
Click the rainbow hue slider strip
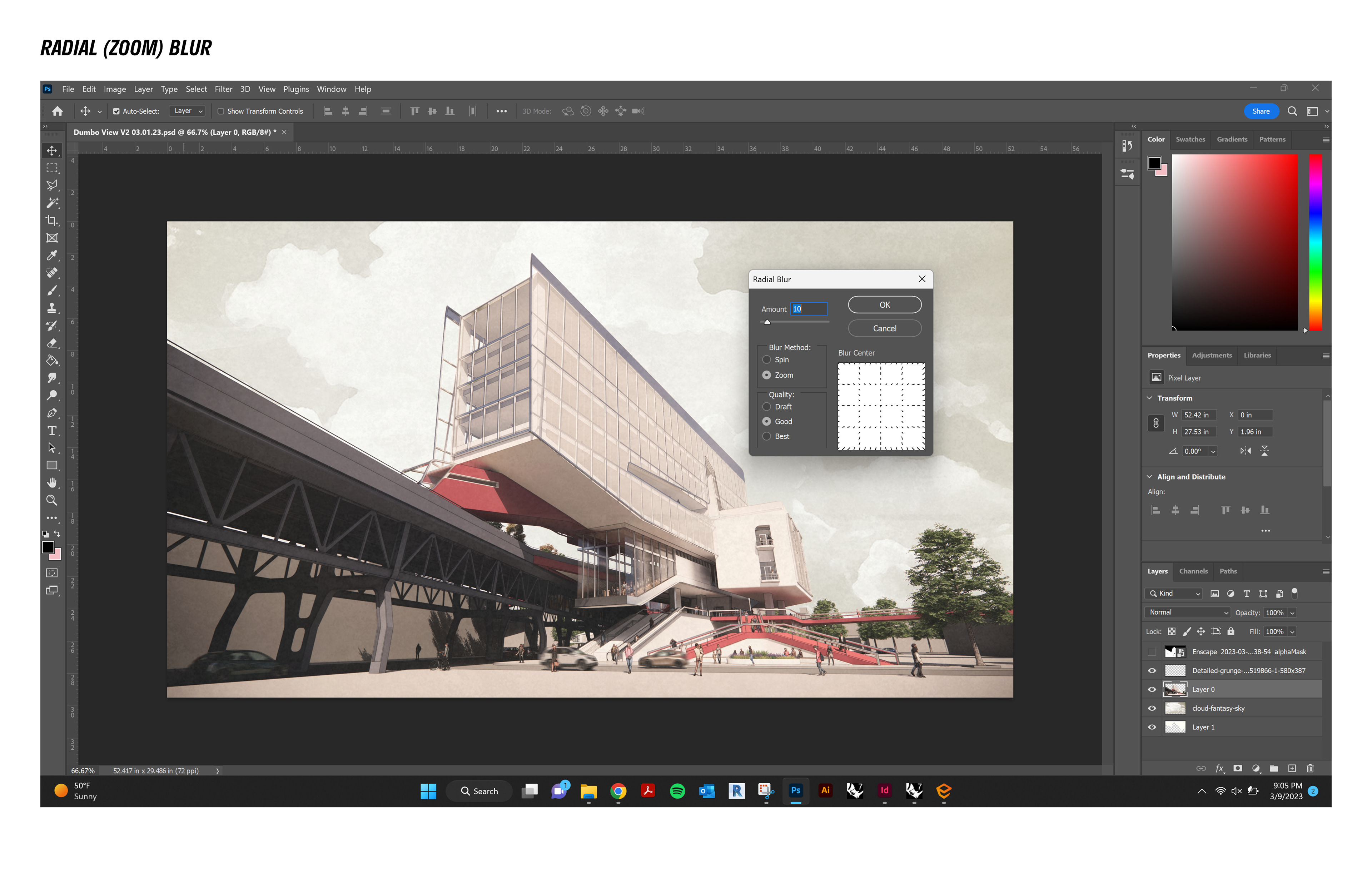point(1315,242)
